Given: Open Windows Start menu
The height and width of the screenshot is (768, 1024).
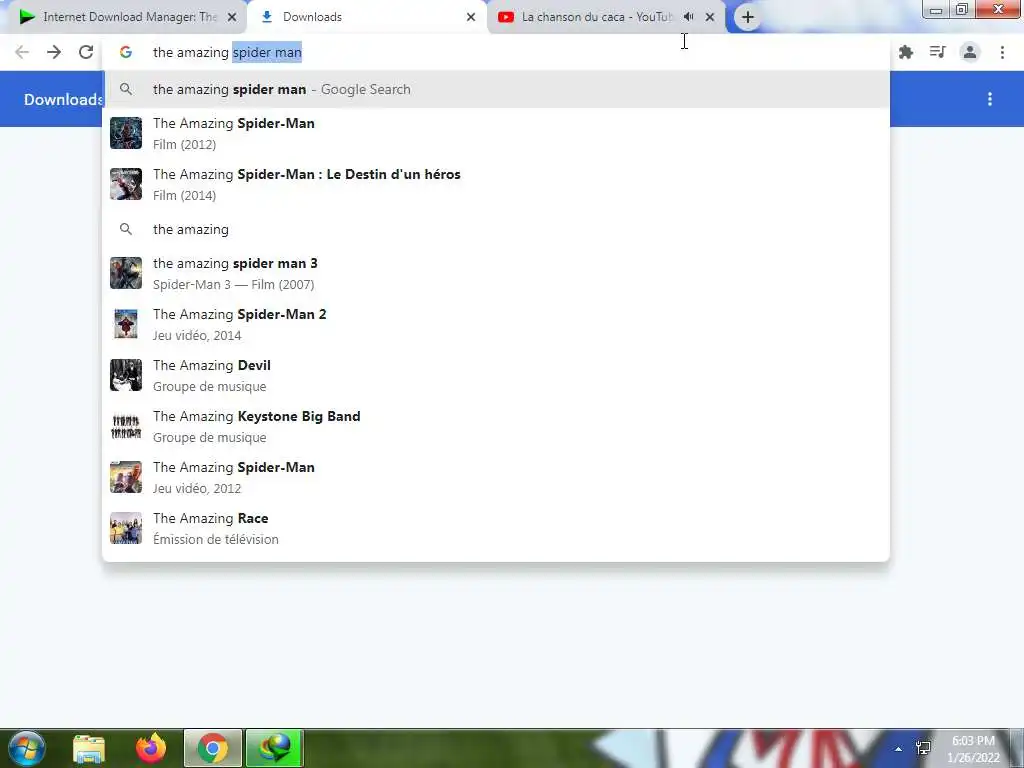Looking at the screenshot, I should 26,748.
